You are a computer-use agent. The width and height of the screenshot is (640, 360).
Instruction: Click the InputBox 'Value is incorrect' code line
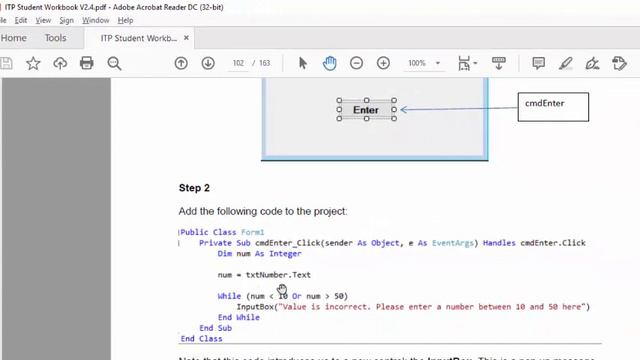point(413,307)
